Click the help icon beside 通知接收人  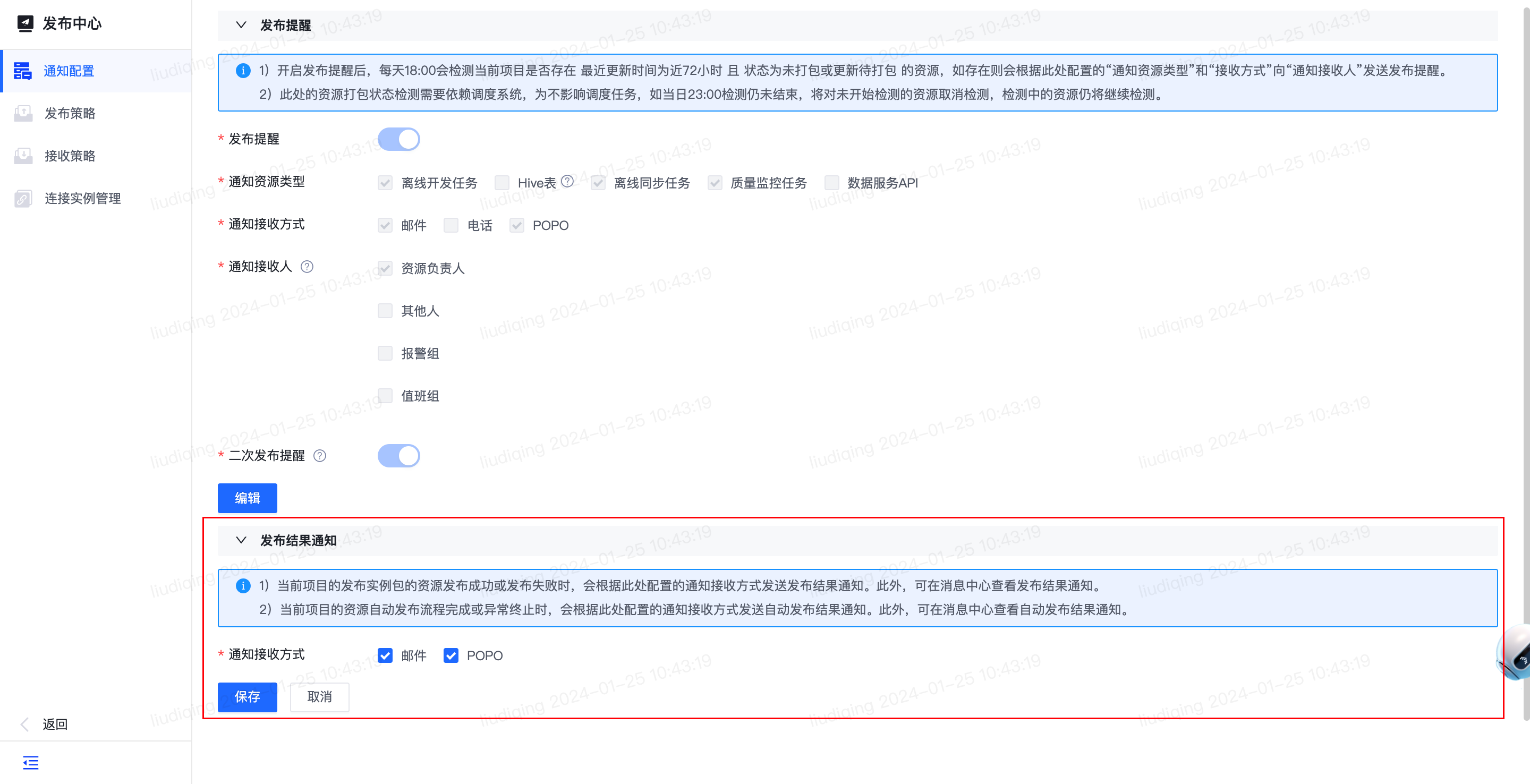[x=307, y=267]
